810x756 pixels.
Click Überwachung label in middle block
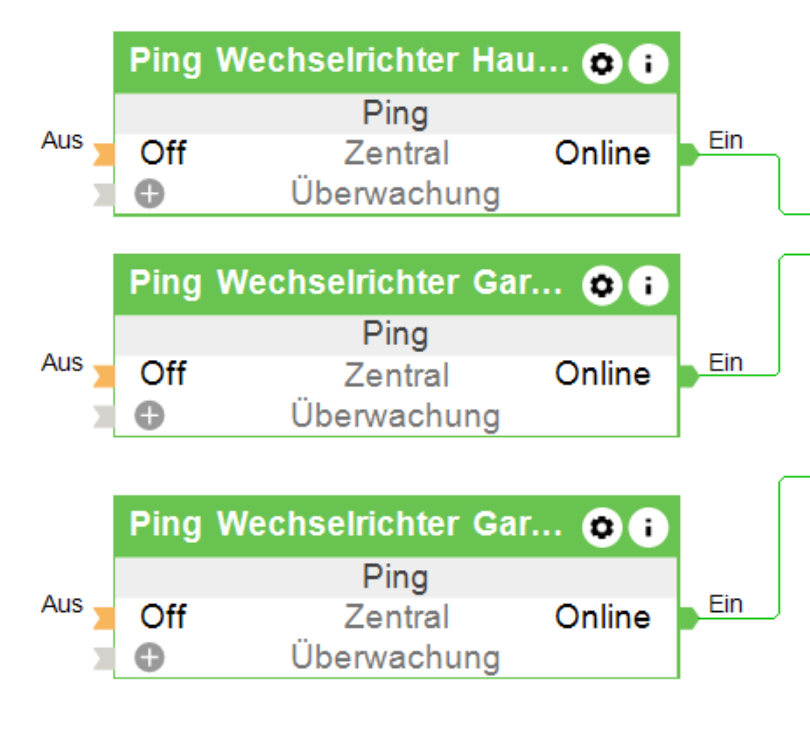(396, 416)
